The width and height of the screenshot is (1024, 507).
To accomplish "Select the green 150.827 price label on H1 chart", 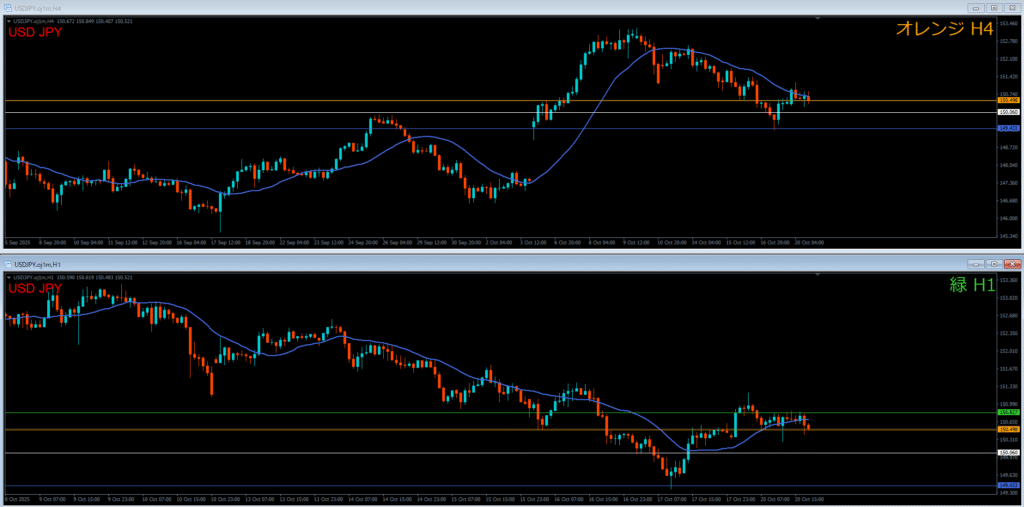I will 1008,412.
